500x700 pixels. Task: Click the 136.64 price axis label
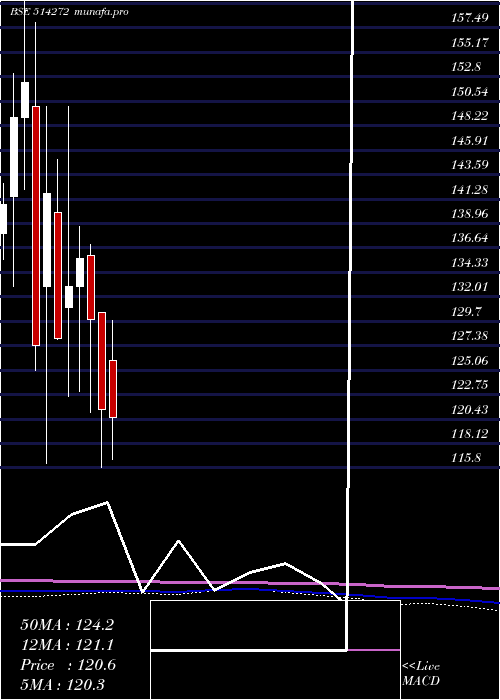pos(470,238)
